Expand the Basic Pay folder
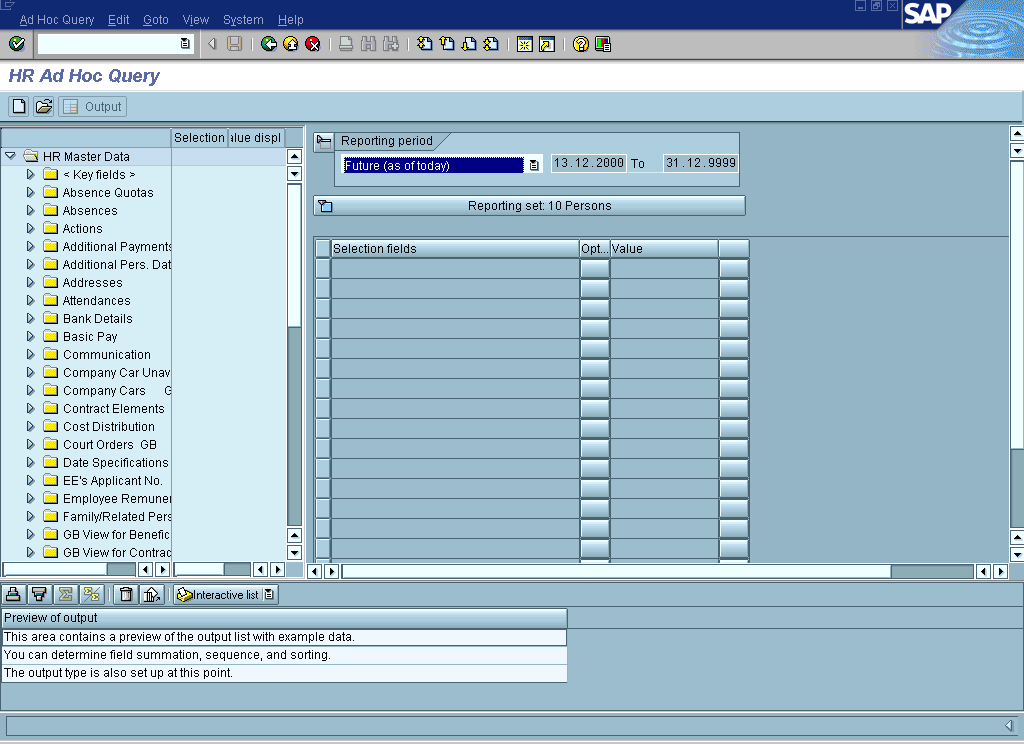The height and width of the screenshot is (744, 1024). [30, 336]
